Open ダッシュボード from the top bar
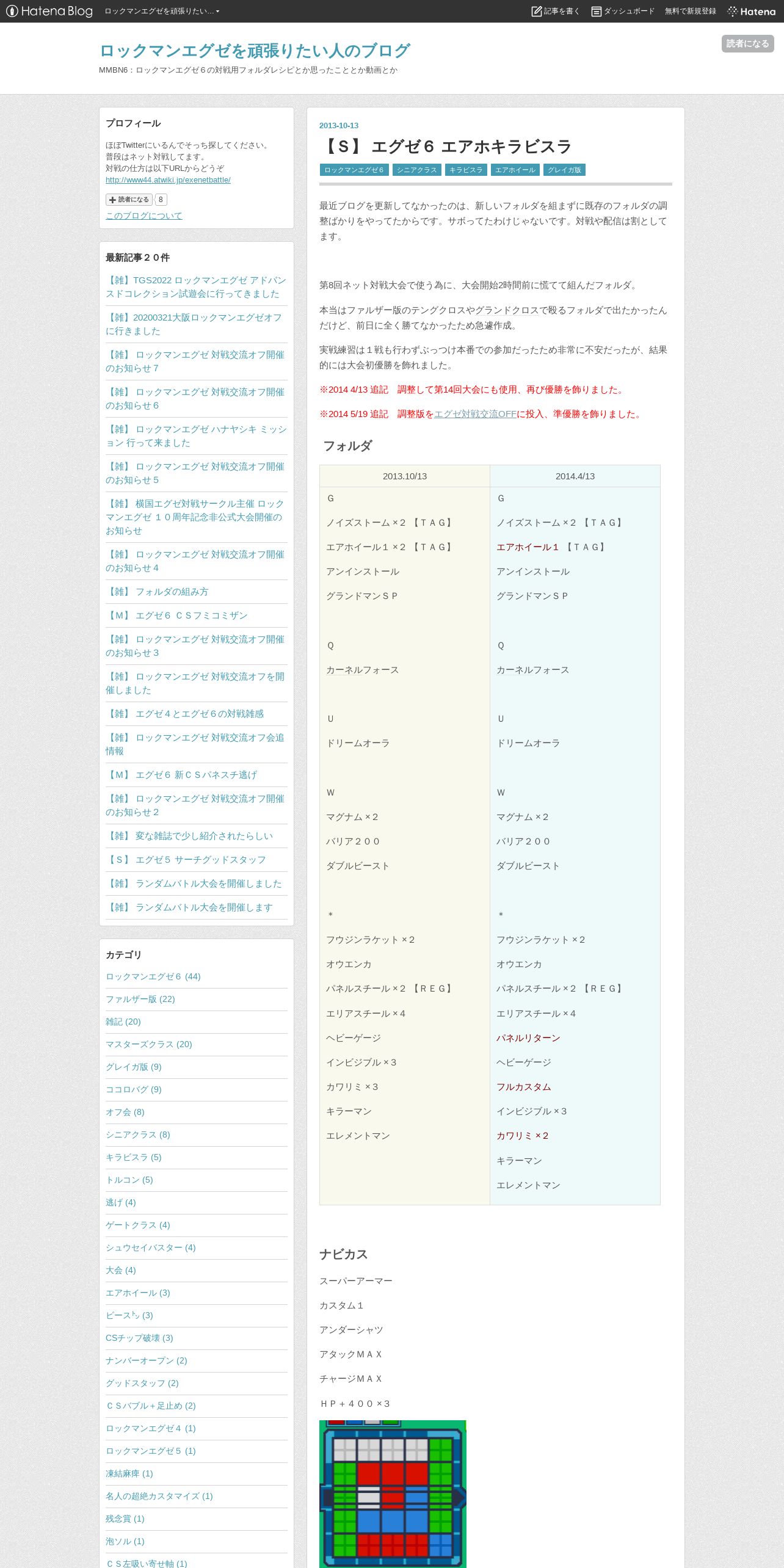Image resolution: width=784 pixels, height=1568 pixels. 623,11
